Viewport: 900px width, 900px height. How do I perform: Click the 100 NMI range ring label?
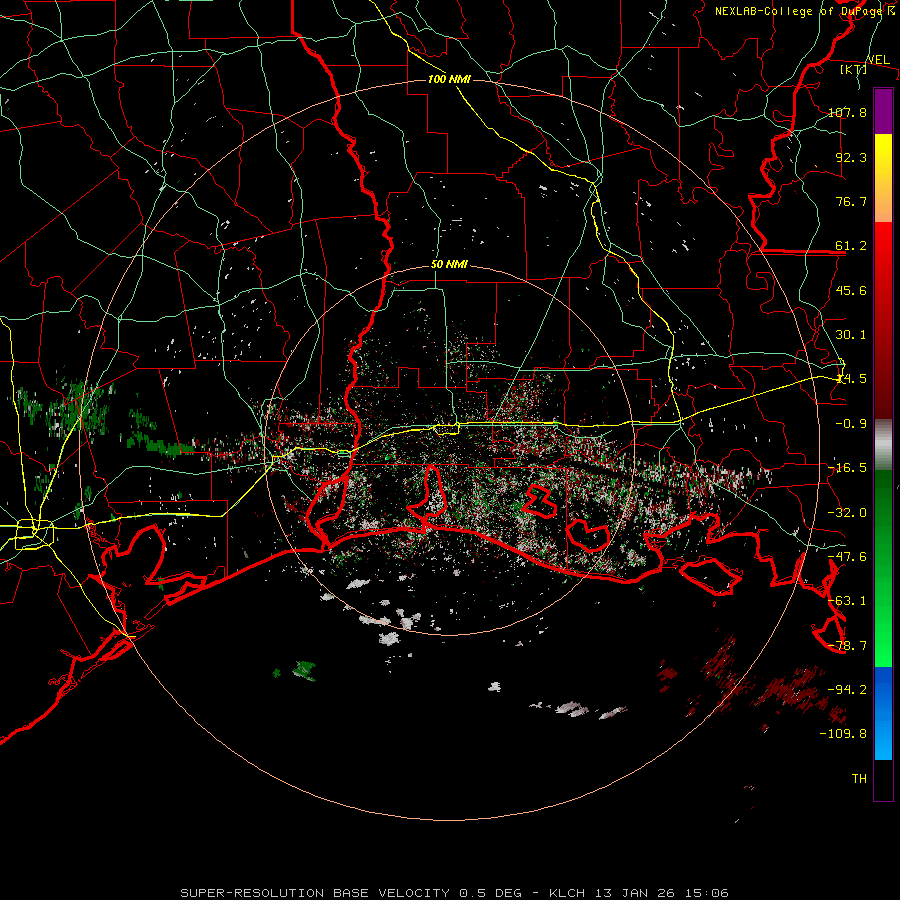click(449, 79)
